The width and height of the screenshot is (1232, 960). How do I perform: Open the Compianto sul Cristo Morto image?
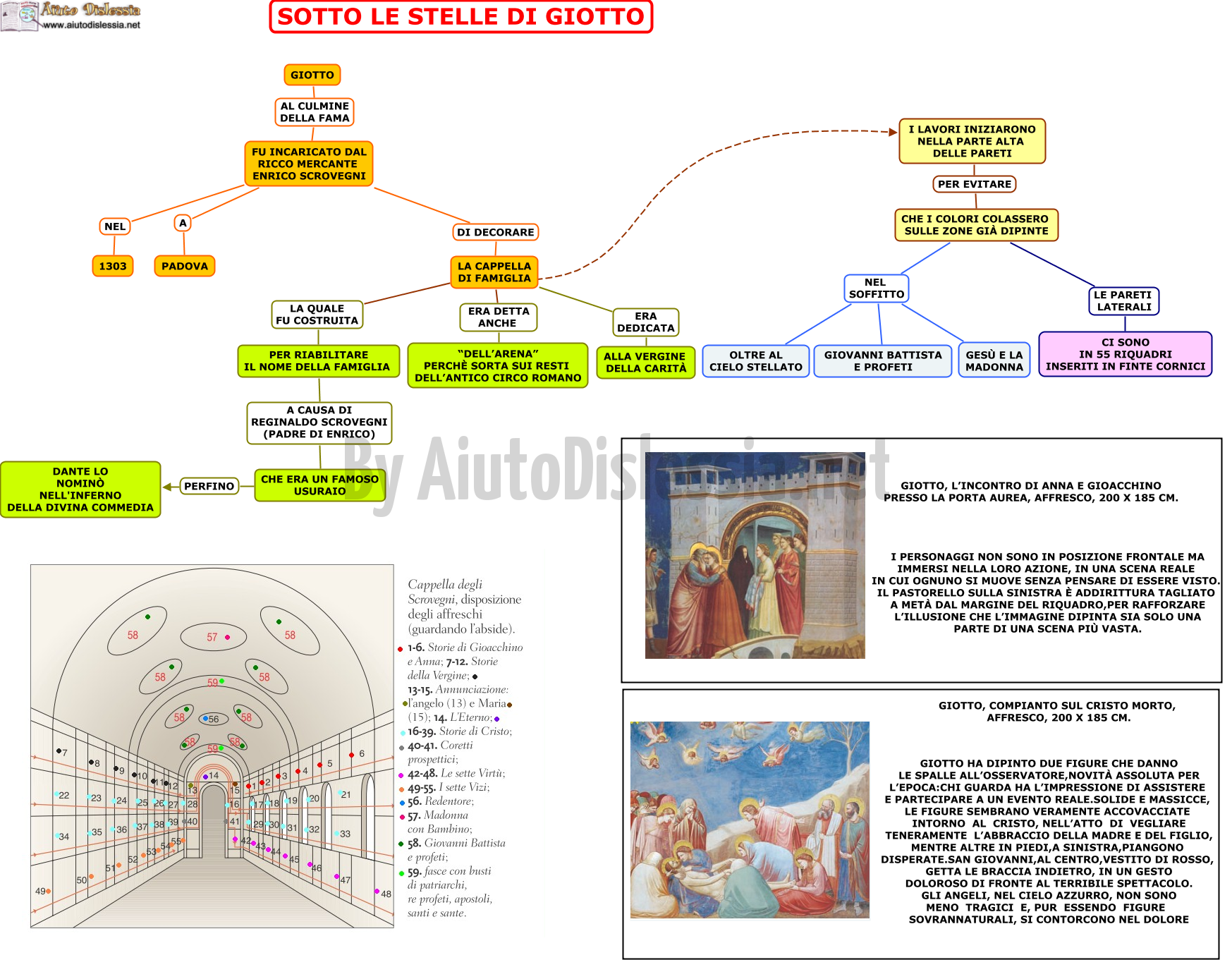750,820
